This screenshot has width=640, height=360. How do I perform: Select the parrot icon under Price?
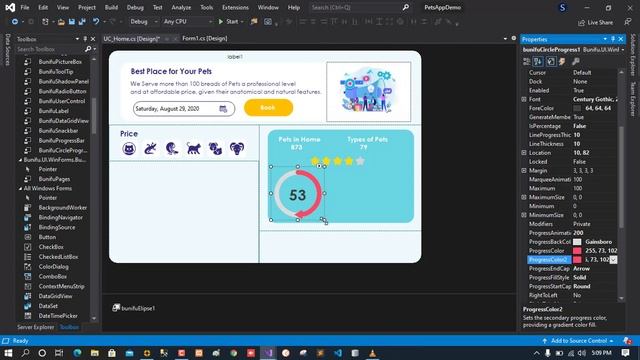coord(172,149)
